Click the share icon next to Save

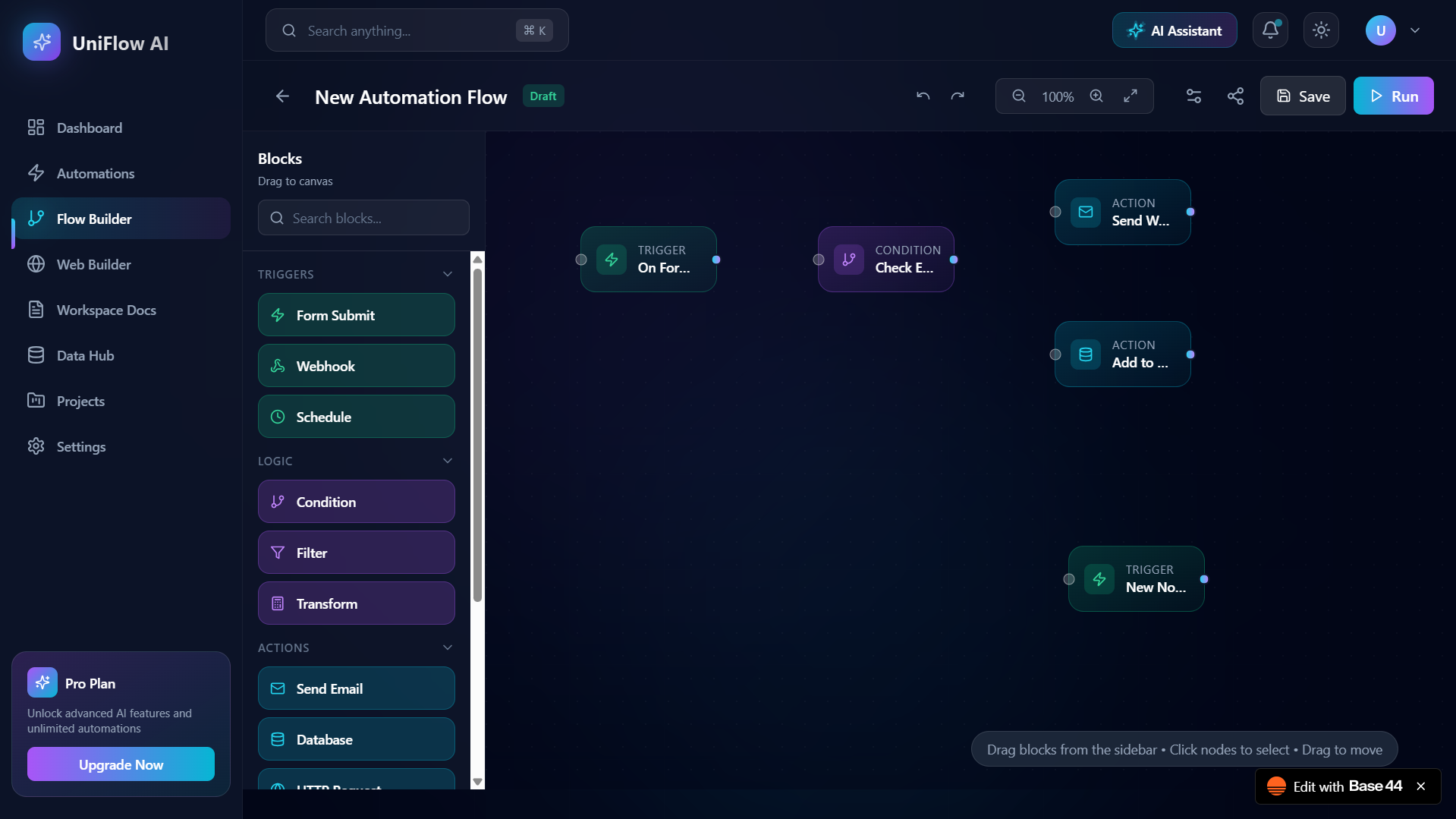[1235, 96]
